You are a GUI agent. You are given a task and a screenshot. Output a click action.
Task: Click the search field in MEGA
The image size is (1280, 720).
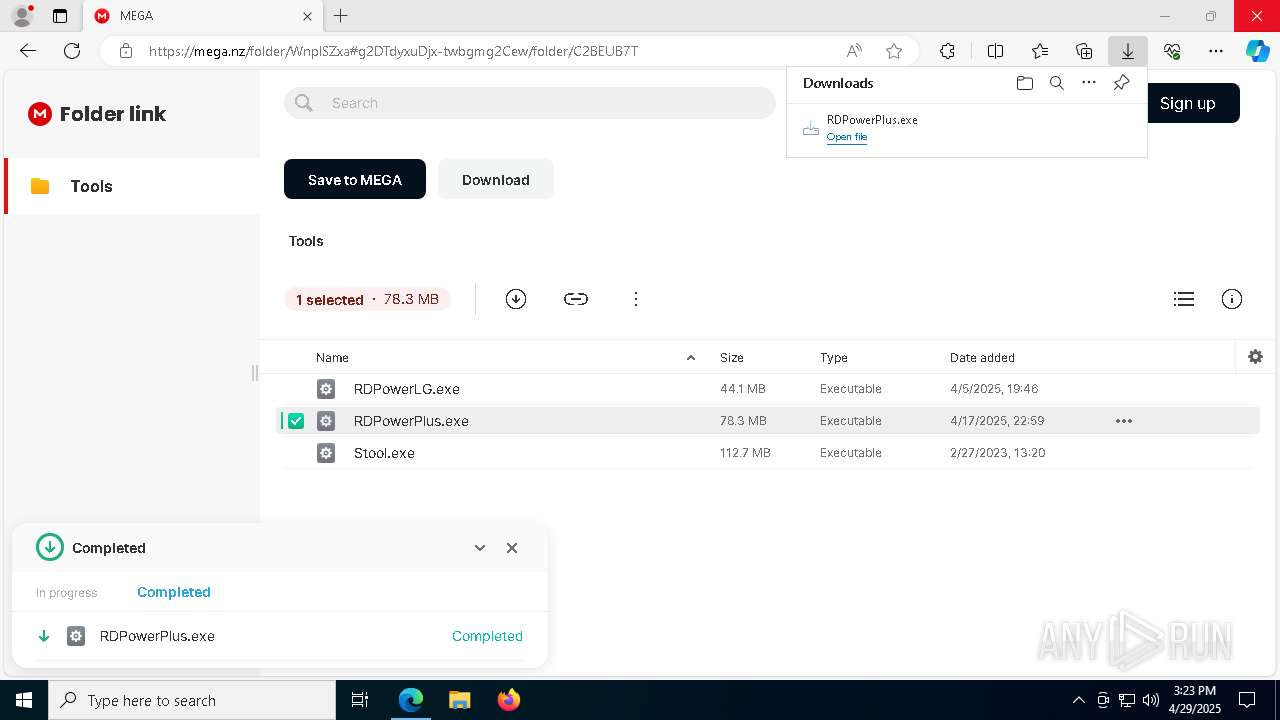click(530, 103)
